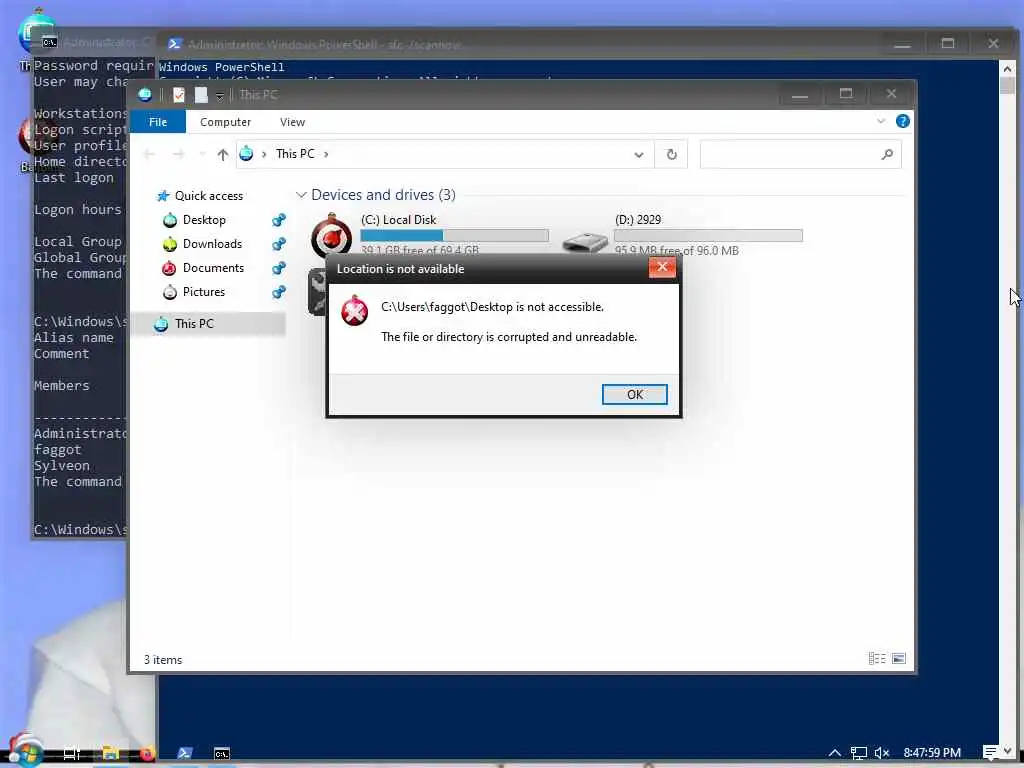Open the recent locations dropdown arrow
Image resolution: width=1024 pixels, height=768 pixels.
[x=202, y=154]
